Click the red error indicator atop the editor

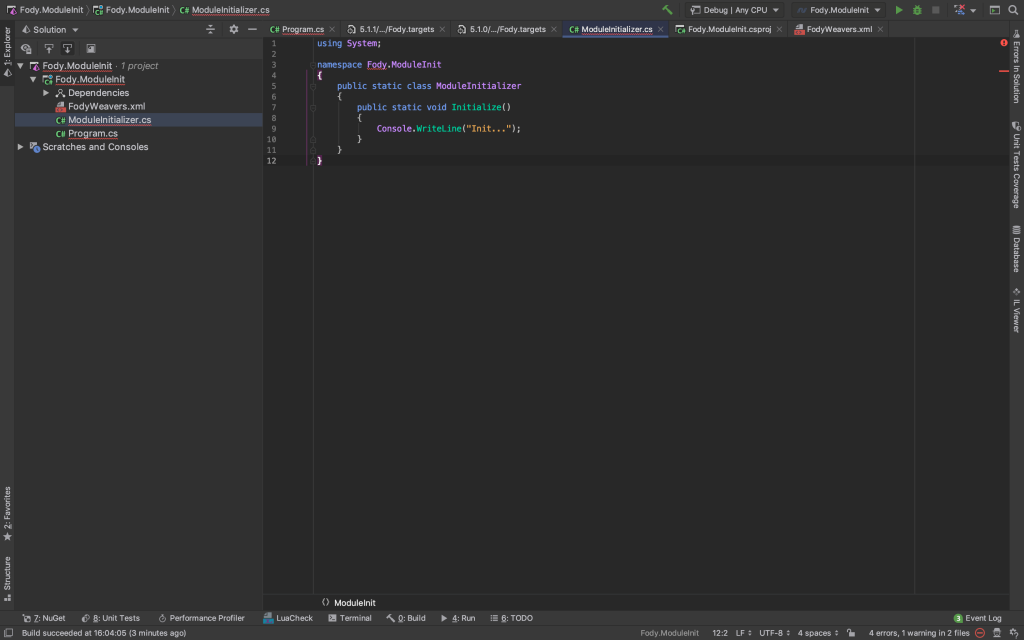click(1004, 43)
